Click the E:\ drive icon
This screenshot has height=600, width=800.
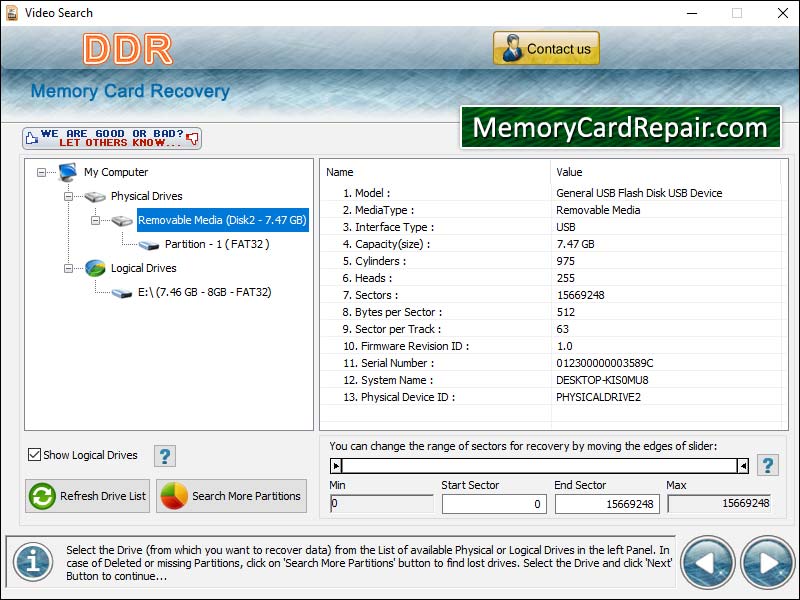click(122, 293)
